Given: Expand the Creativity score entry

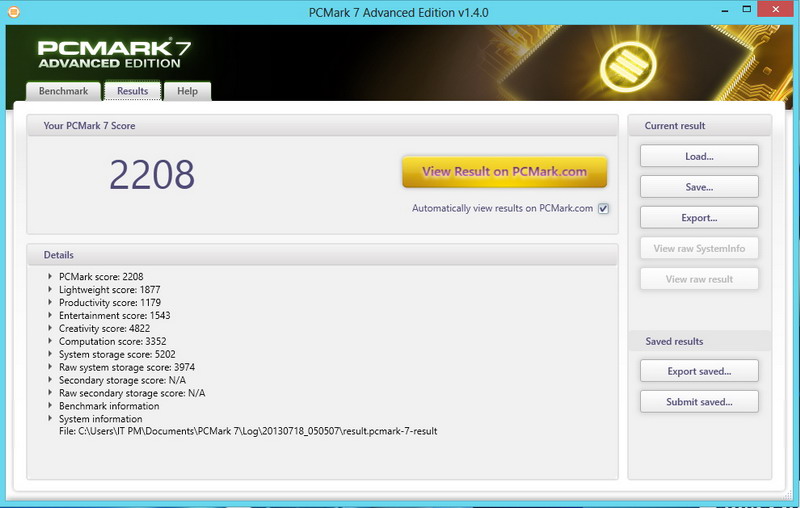Looking at the screenshot, I should pos(50,328).
